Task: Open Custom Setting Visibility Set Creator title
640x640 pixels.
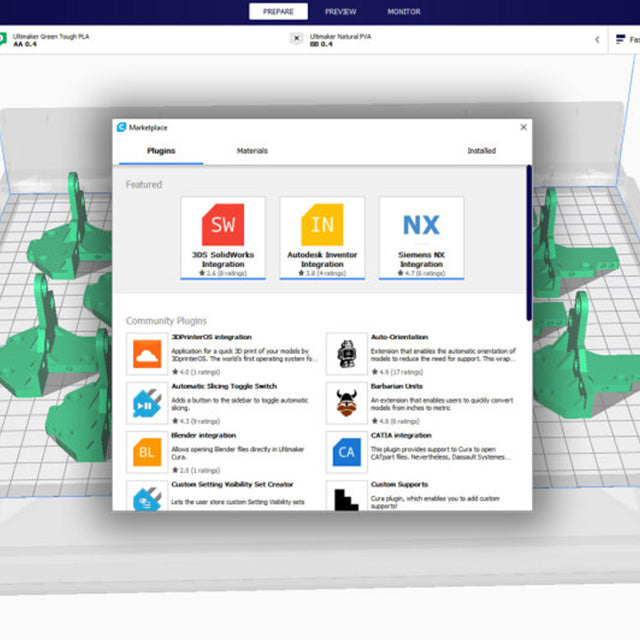Action: [x=232, y=484]
